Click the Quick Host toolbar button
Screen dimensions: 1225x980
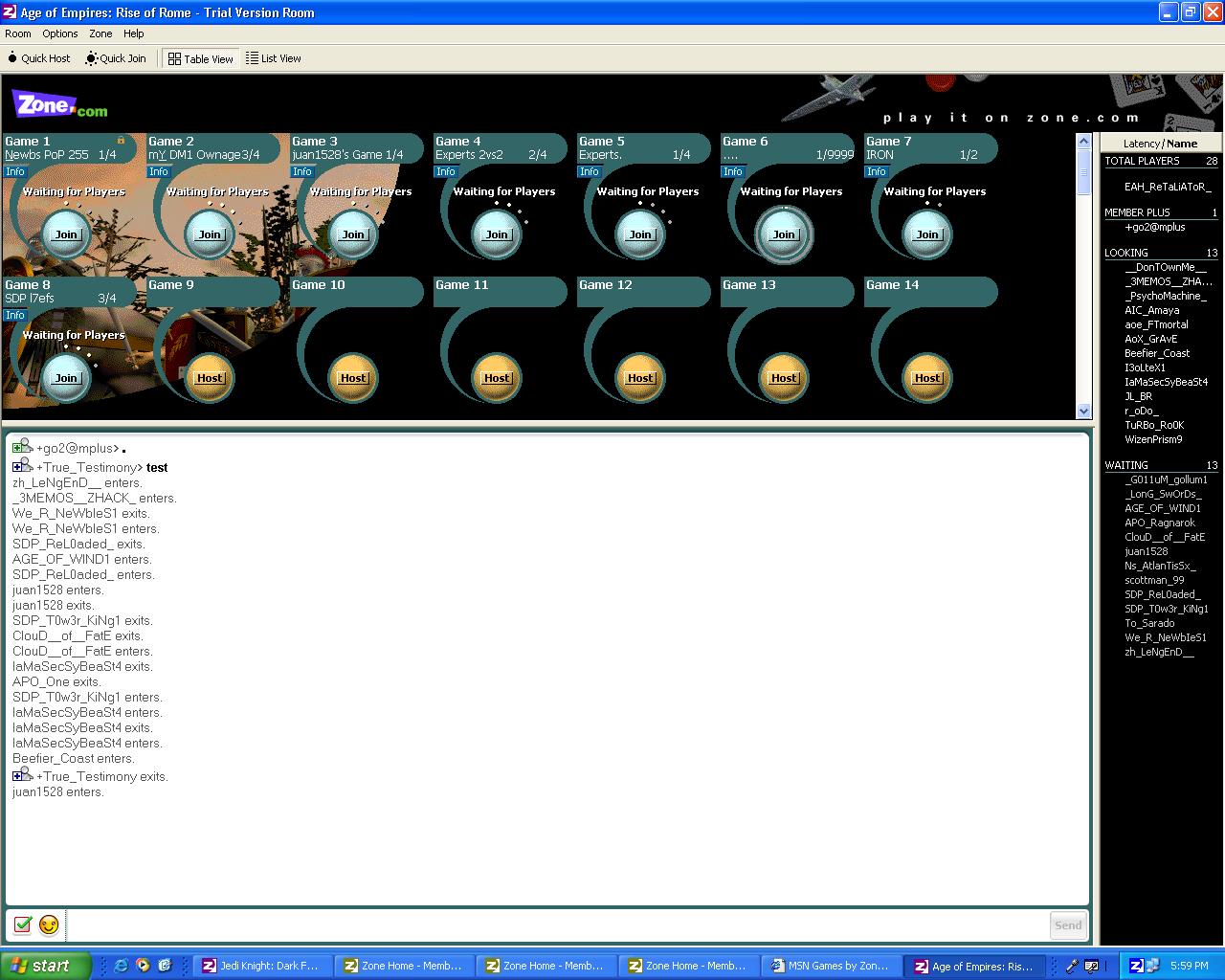39,58
